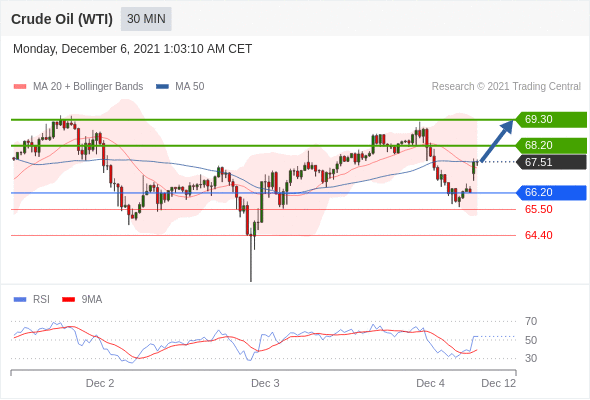Screen dimensions: 590x400
Task: Click the blue MA 50 color swatch
Action: [162, 87]
